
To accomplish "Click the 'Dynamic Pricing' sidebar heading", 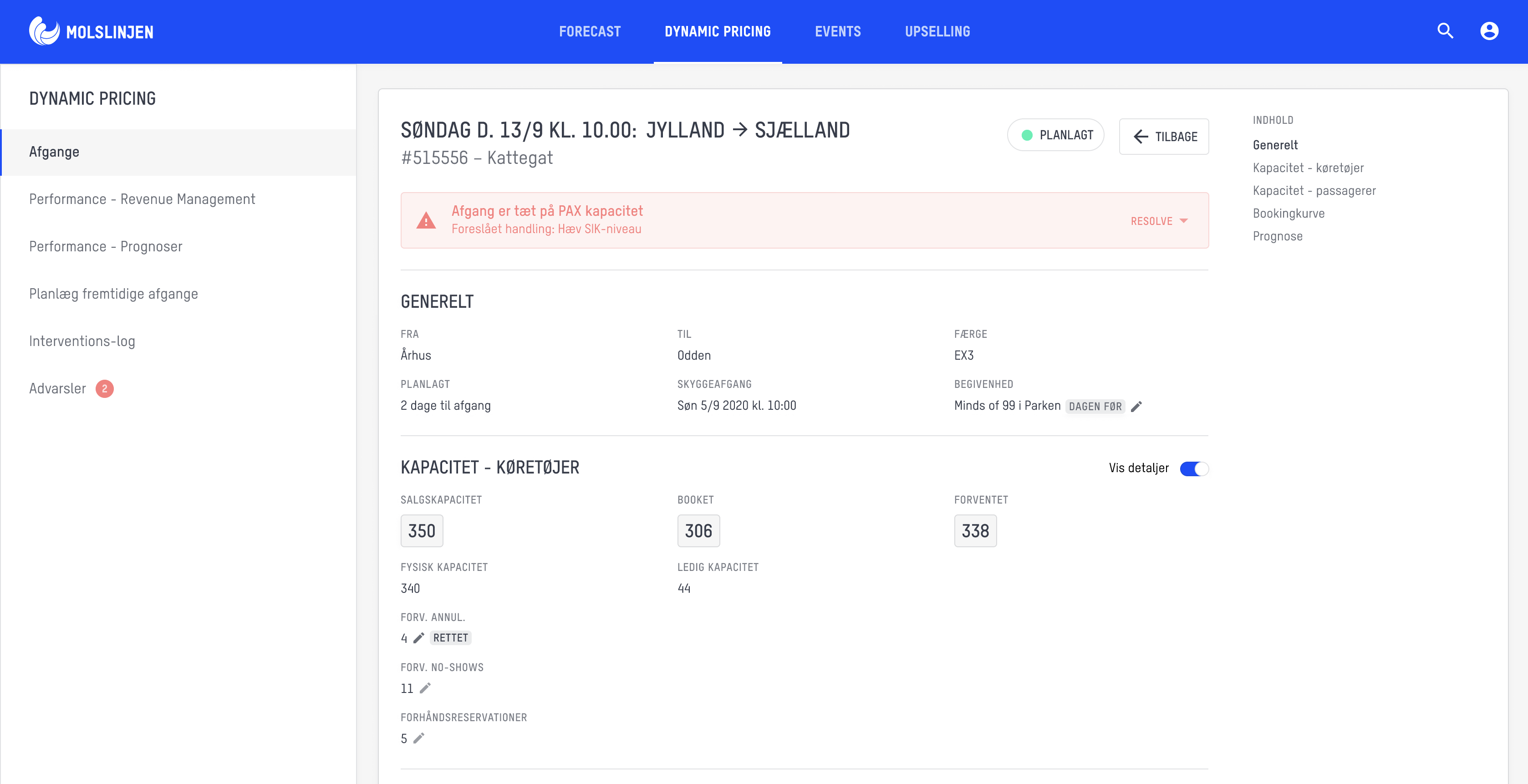I will (92, 98).
